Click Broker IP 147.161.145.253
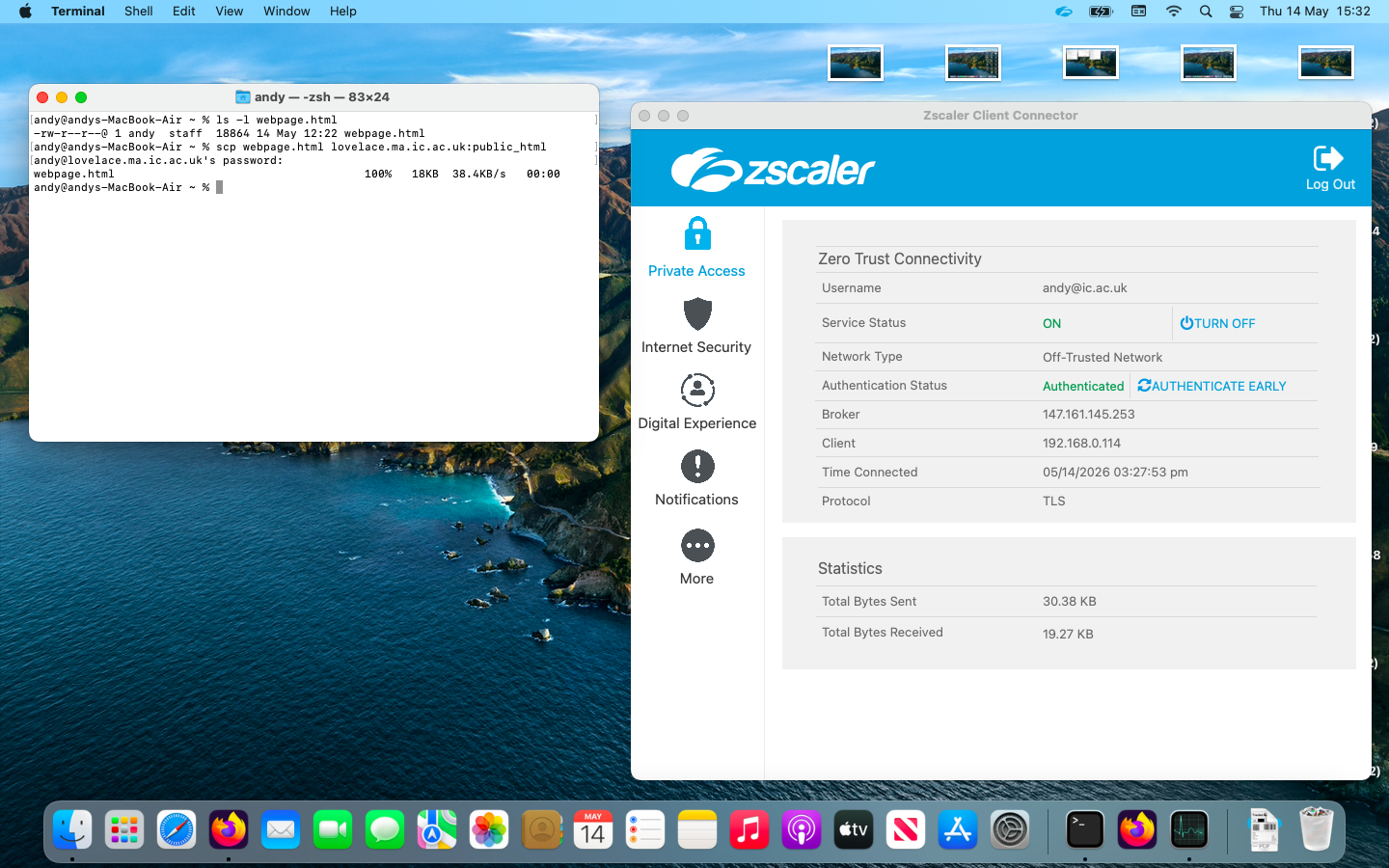Image resolution: width=1389 pixels, height=868 pixels. pos(1088,415)
